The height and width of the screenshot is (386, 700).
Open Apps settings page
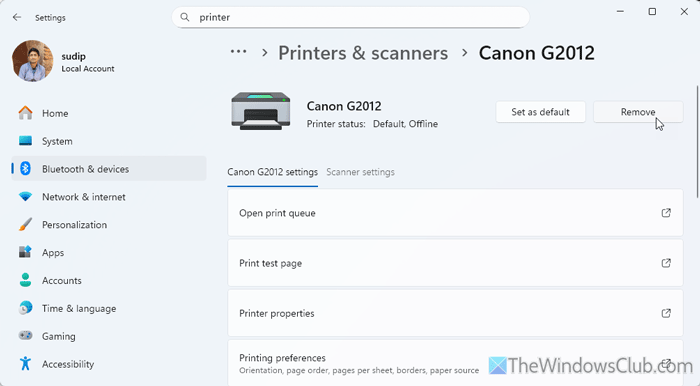click(x=109, y=252)
